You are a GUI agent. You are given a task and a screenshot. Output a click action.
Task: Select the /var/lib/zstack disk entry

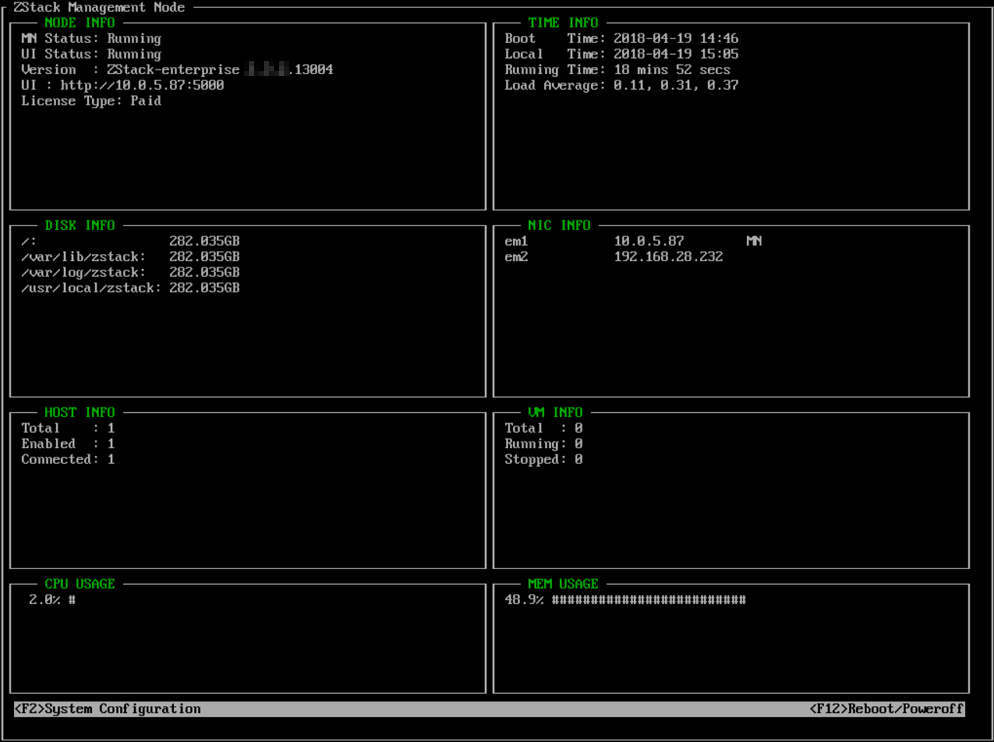[130, 257]
